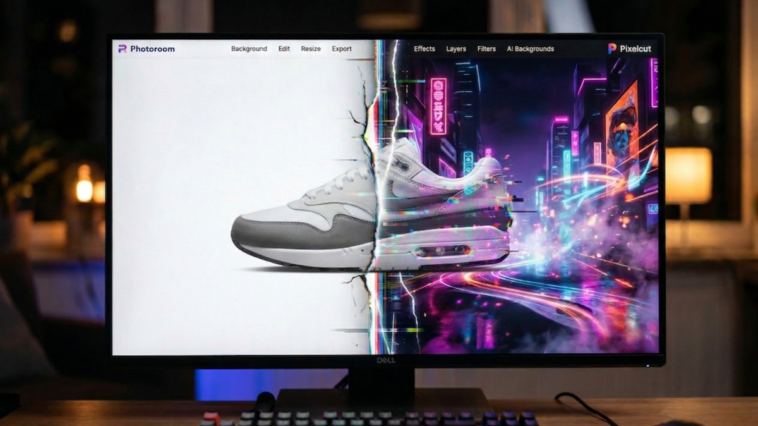Viewport: 758px width, 426px height.
Task: Select the Edit menu item
Action: (284, 48)
